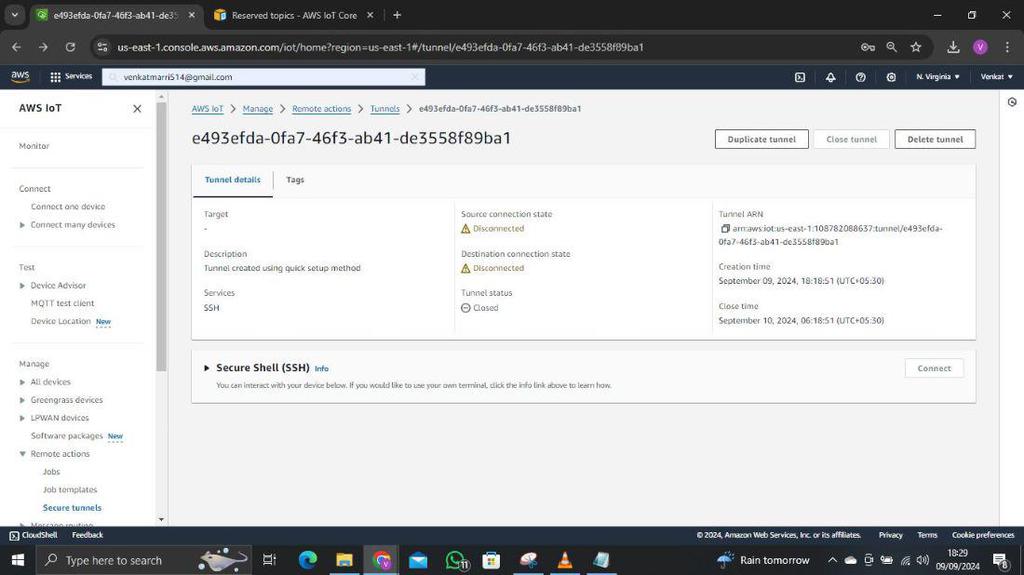Click the Delete tunnel button
This screenshot has width=1024, height=575.
pyautogui.click(x=935, y=139)
